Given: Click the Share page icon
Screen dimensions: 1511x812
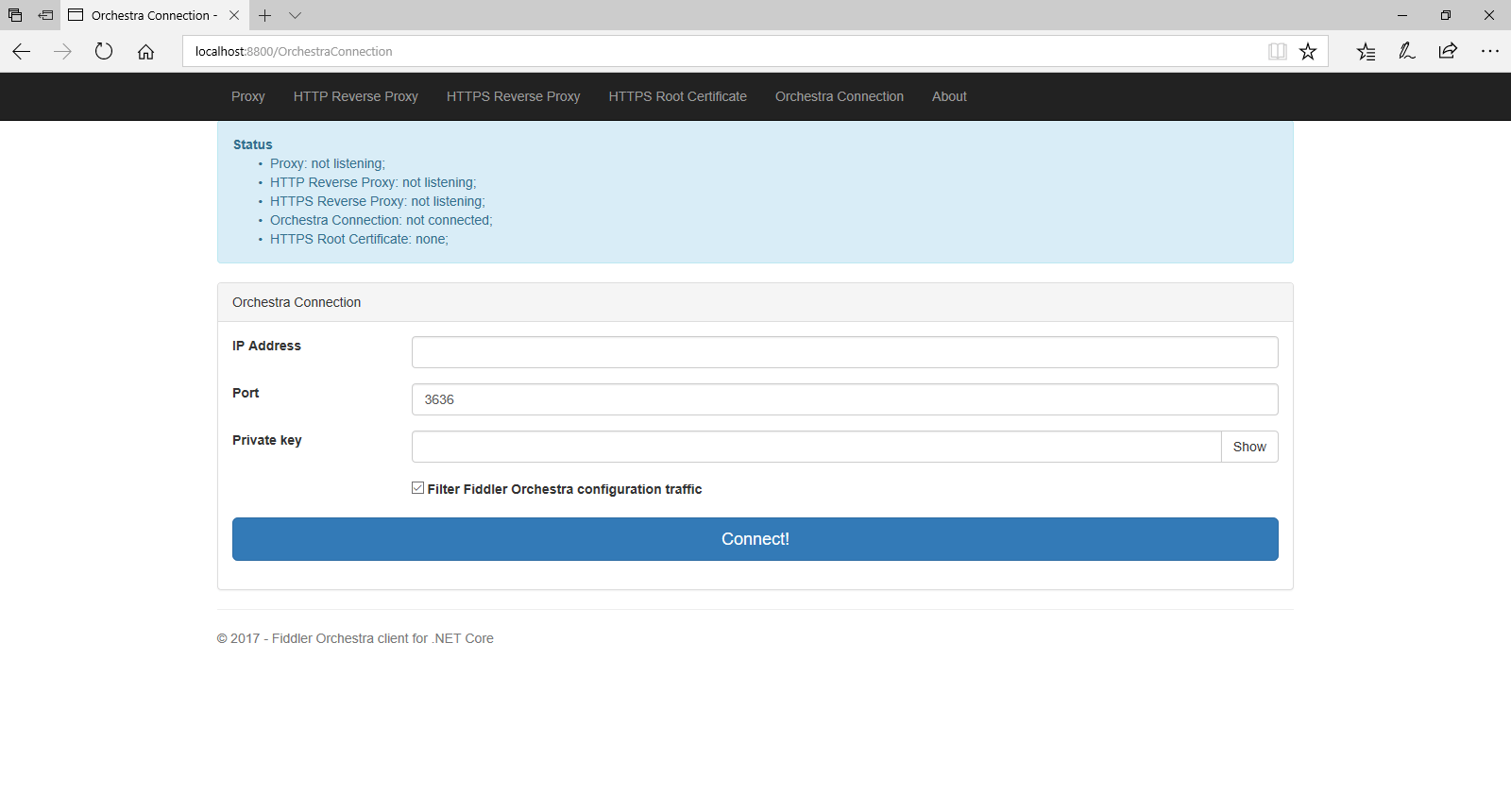Looking at the screenshot, I should coord(1448,52).
